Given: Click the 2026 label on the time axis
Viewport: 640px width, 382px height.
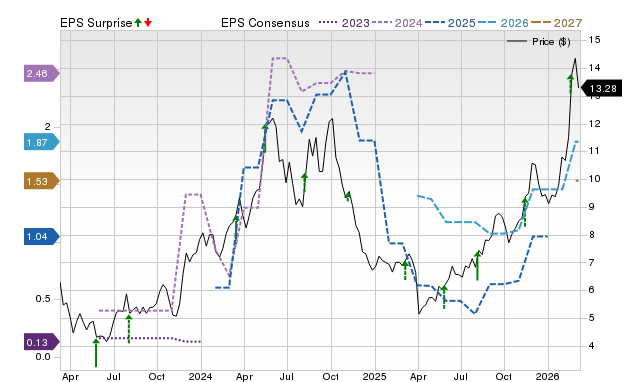Looking at the screenshot, I should point(548,376).
